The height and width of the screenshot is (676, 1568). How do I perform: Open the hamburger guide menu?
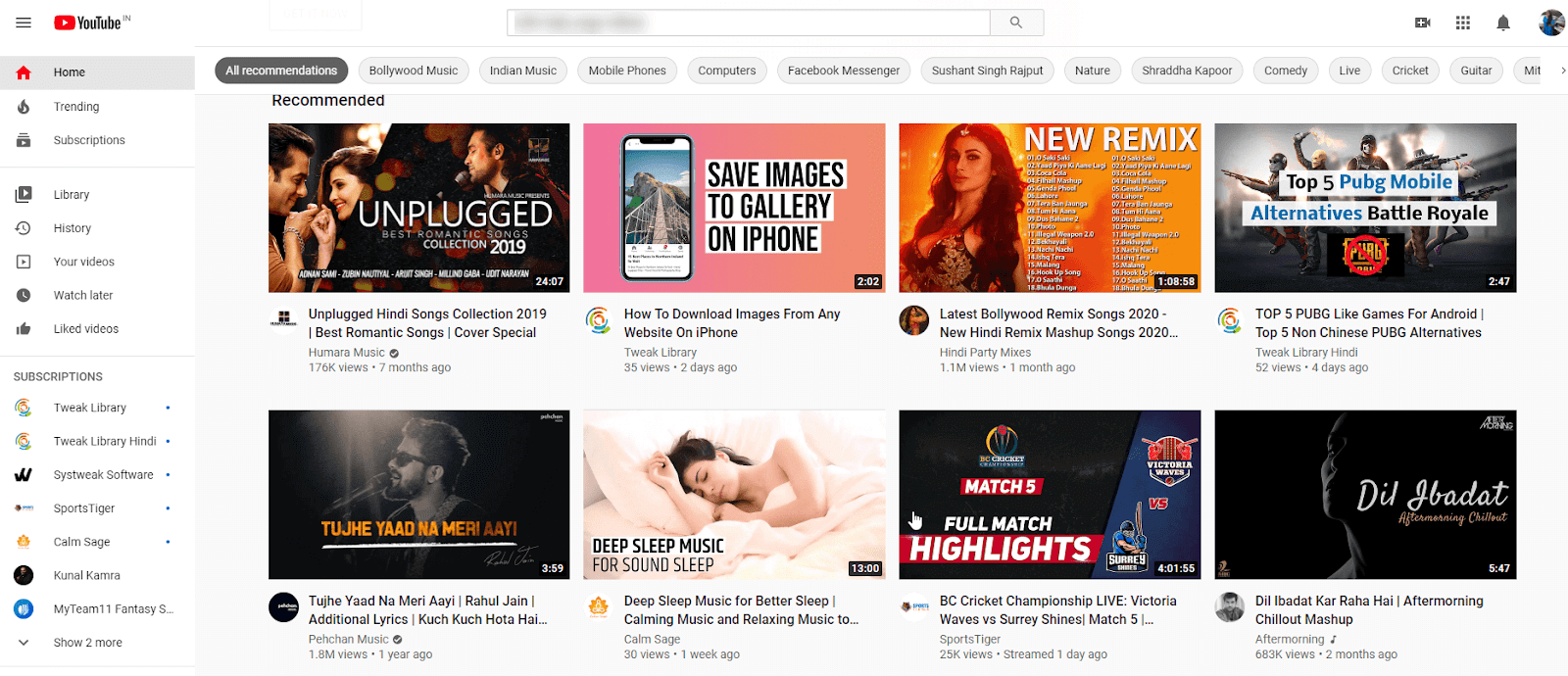coord(24,23)
